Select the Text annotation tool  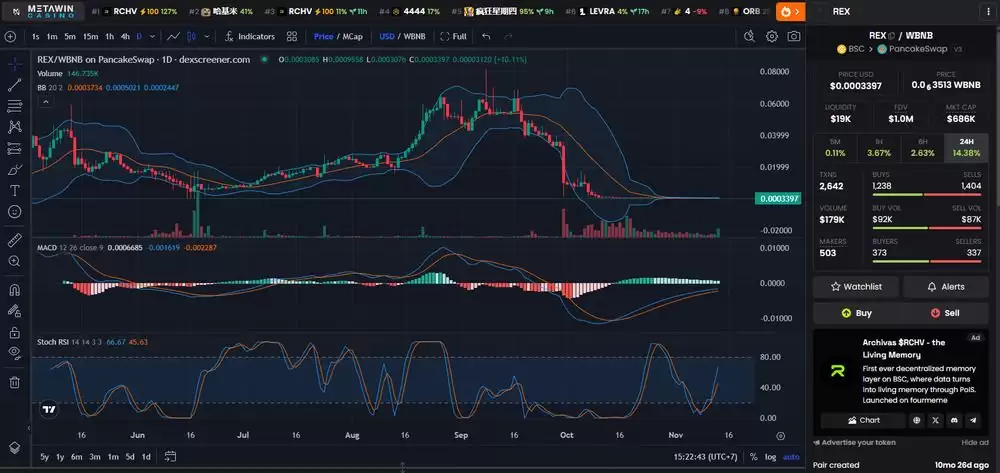15,190
